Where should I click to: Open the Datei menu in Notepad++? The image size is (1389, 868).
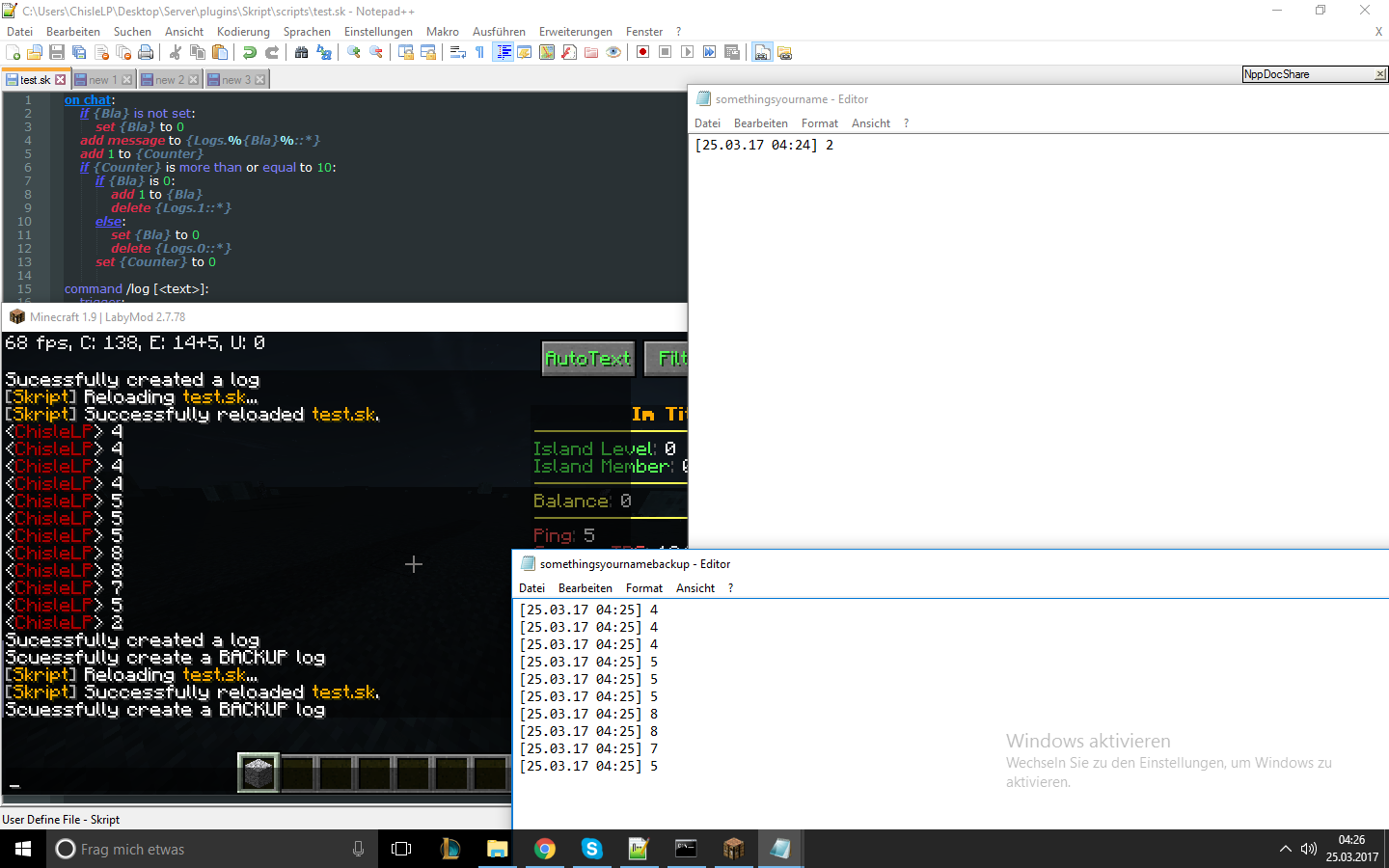(x=20, y=32)
